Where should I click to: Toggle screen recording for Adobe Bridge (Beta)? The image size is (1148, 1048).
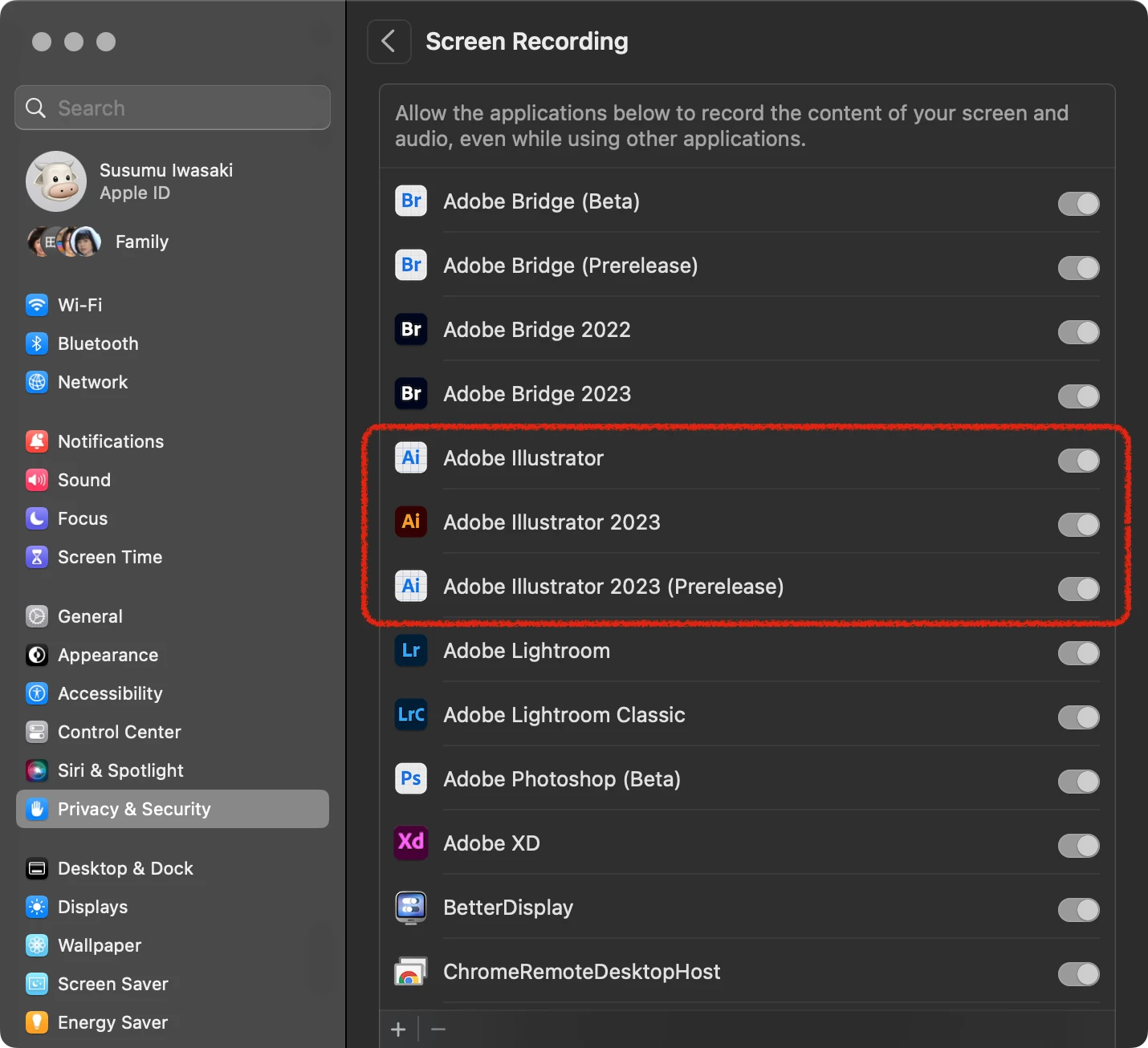click(1078, 204)
